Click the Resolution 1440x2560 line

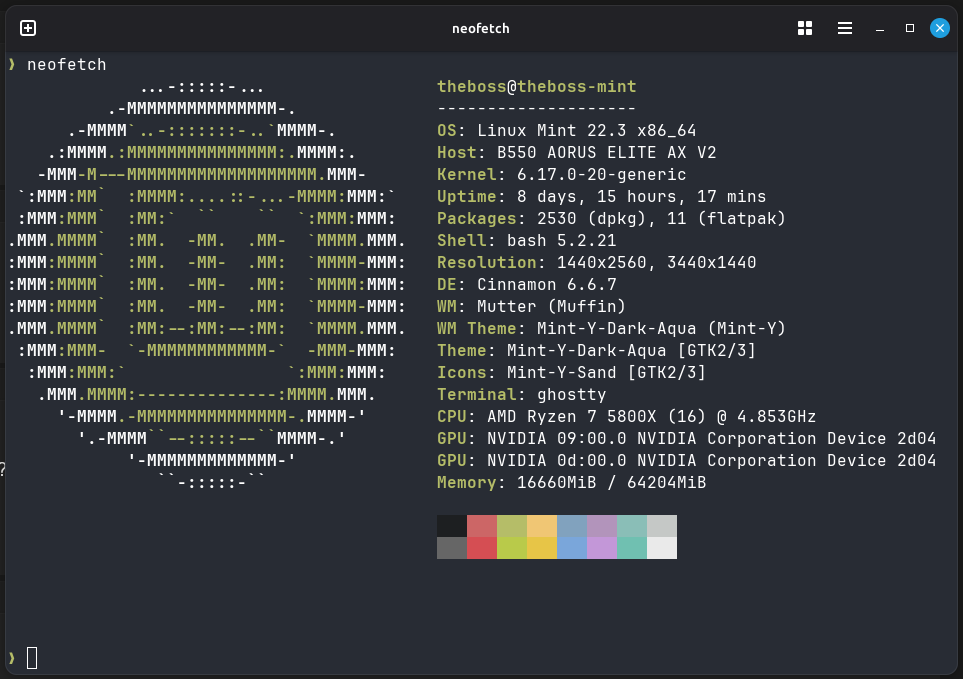pyautogui.click(x=596, y=263)
